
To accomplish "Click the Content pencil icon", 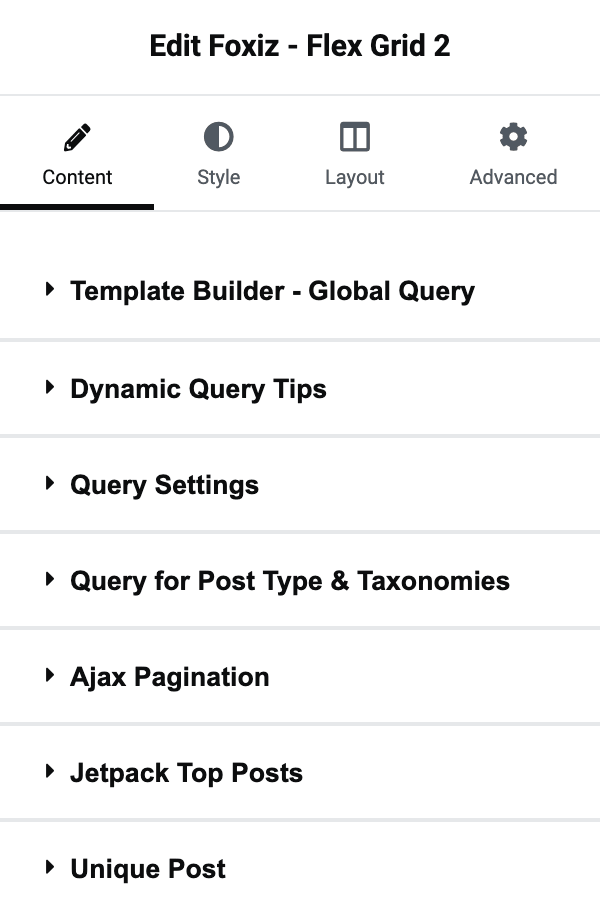I will (x=77, y=137).
